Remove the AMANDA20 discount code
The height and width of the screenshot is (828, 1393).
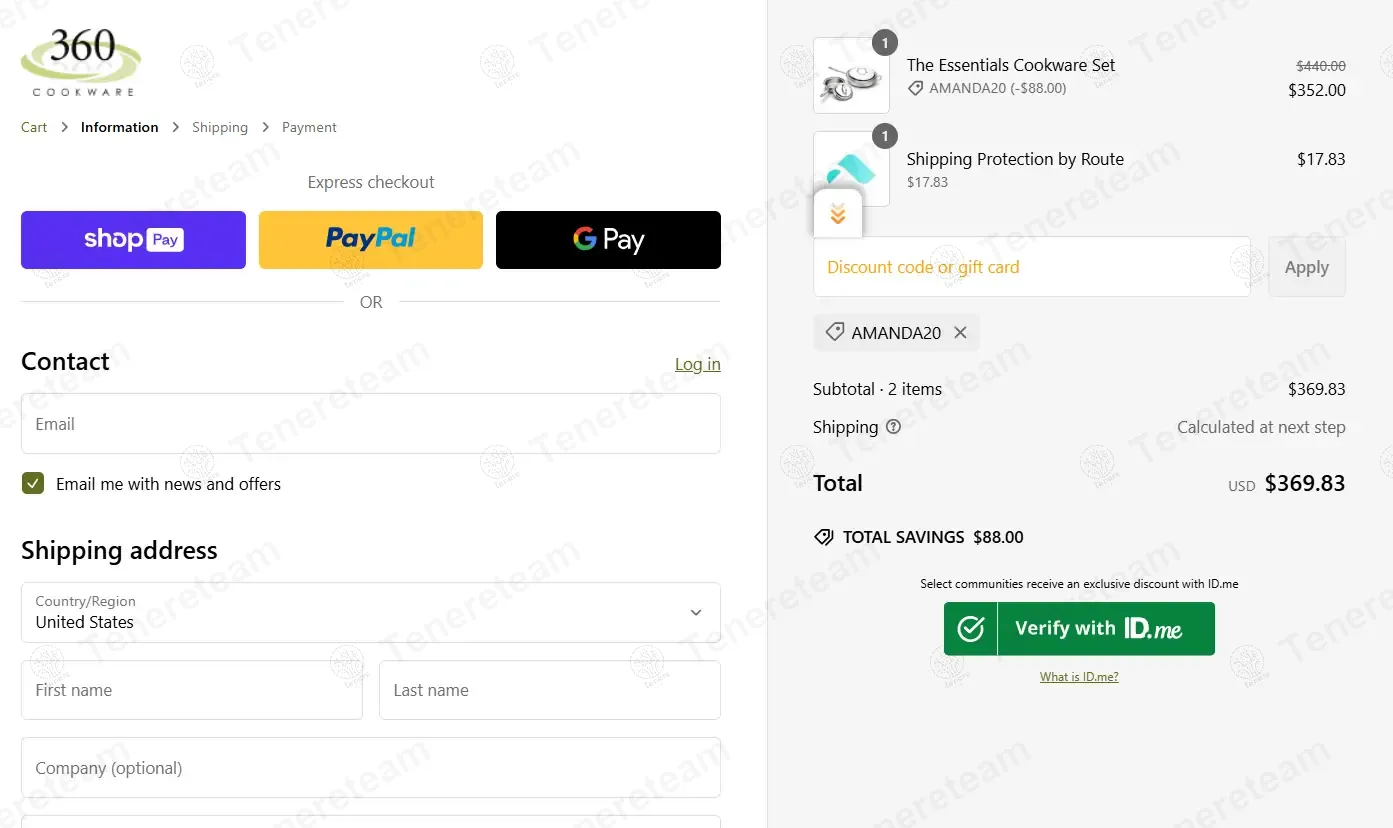pyautogui.click(x=960, y=333)
